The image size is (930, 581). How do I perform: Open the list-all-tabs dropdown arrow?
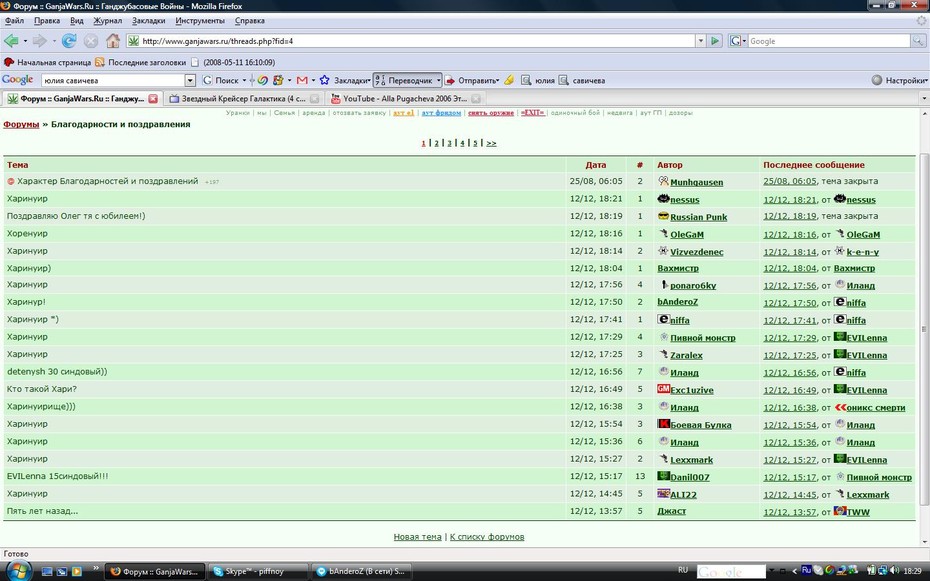point(924,98)
